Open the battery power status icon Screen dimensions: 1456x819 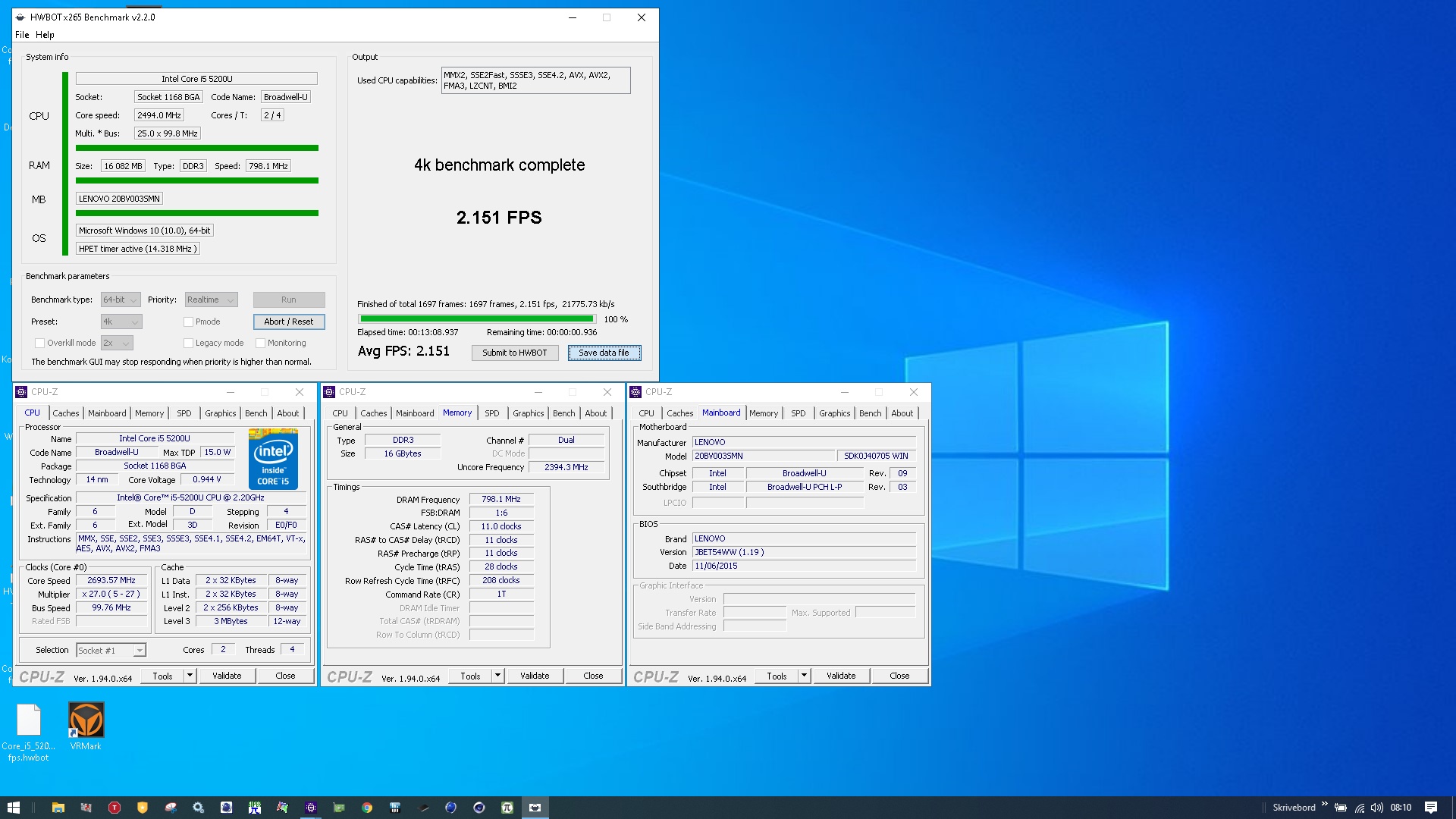[1341, 808]
